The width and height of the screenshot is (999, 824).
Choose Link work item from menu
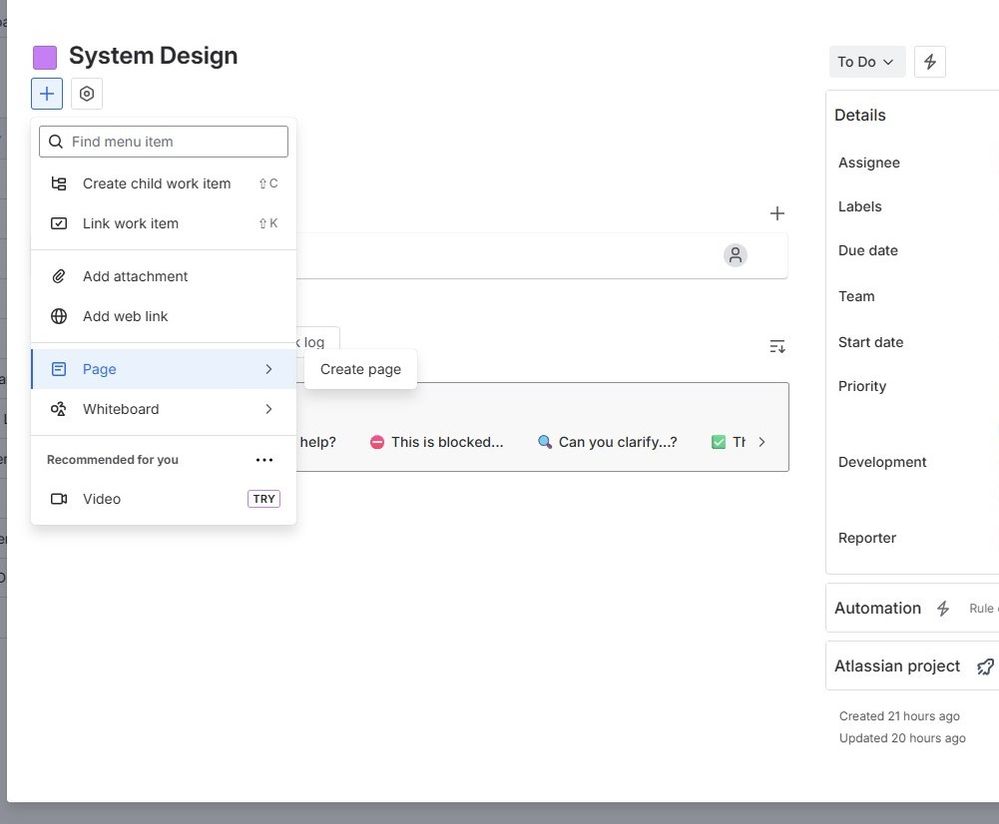tap(164, 223)
